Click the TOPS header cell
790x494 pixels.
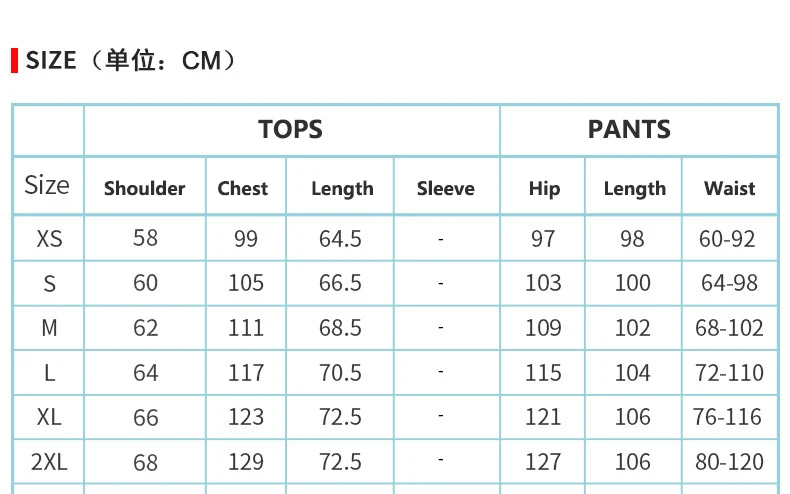click(x=291, y=130)
